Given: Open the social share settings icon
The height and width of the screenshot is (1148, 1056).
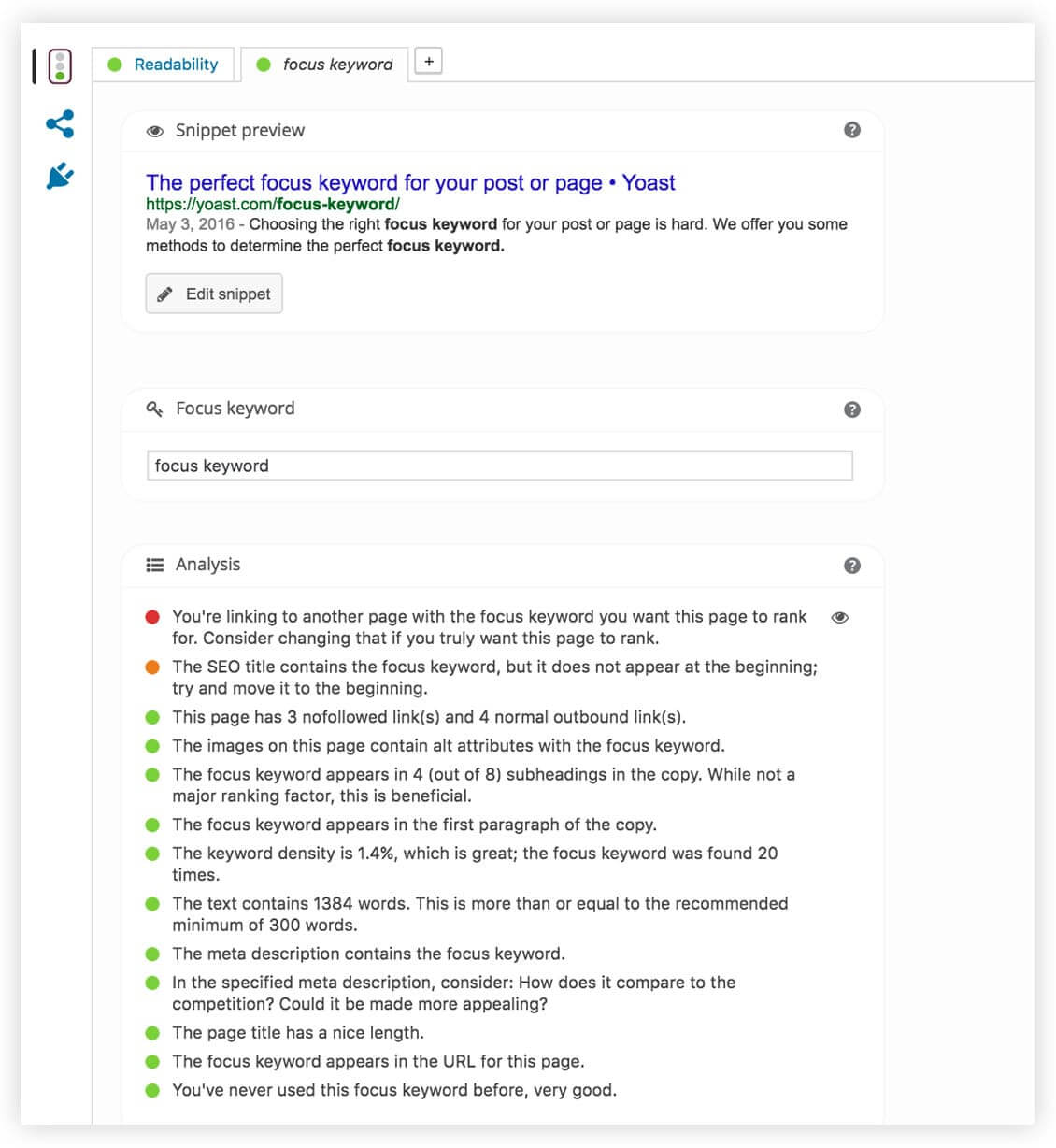Looking at the screenshot, I should (60, 123).
